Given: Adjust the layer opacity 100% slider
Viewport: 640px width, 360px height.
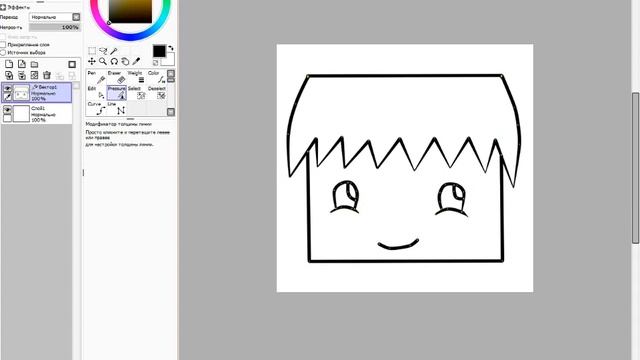Looking at the screenshot, I should coord(55,27).
